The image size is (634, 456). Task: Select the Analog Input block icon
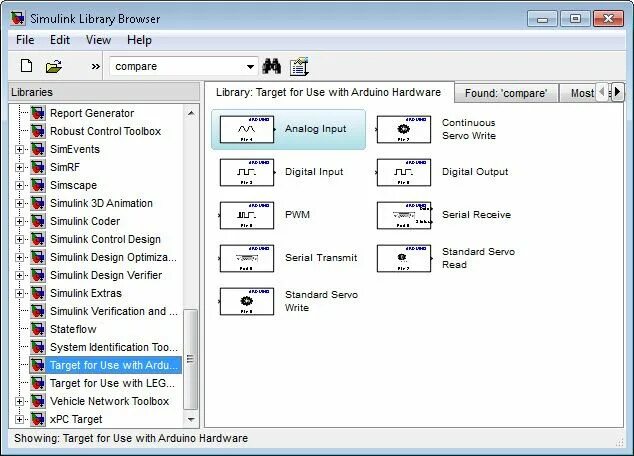click(247, 129)
